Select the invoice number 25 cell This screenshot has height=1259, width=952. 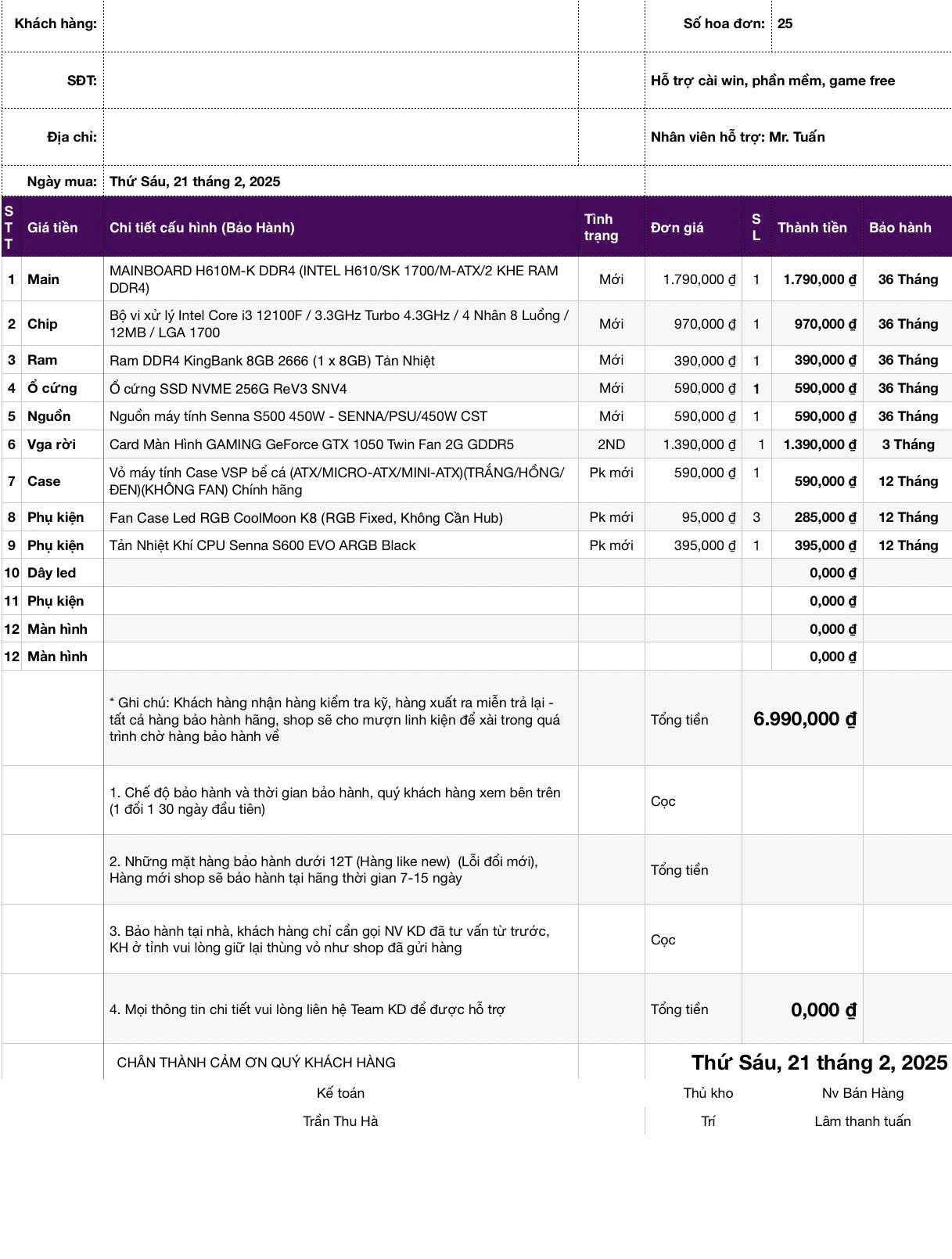[x=860, y=24]
